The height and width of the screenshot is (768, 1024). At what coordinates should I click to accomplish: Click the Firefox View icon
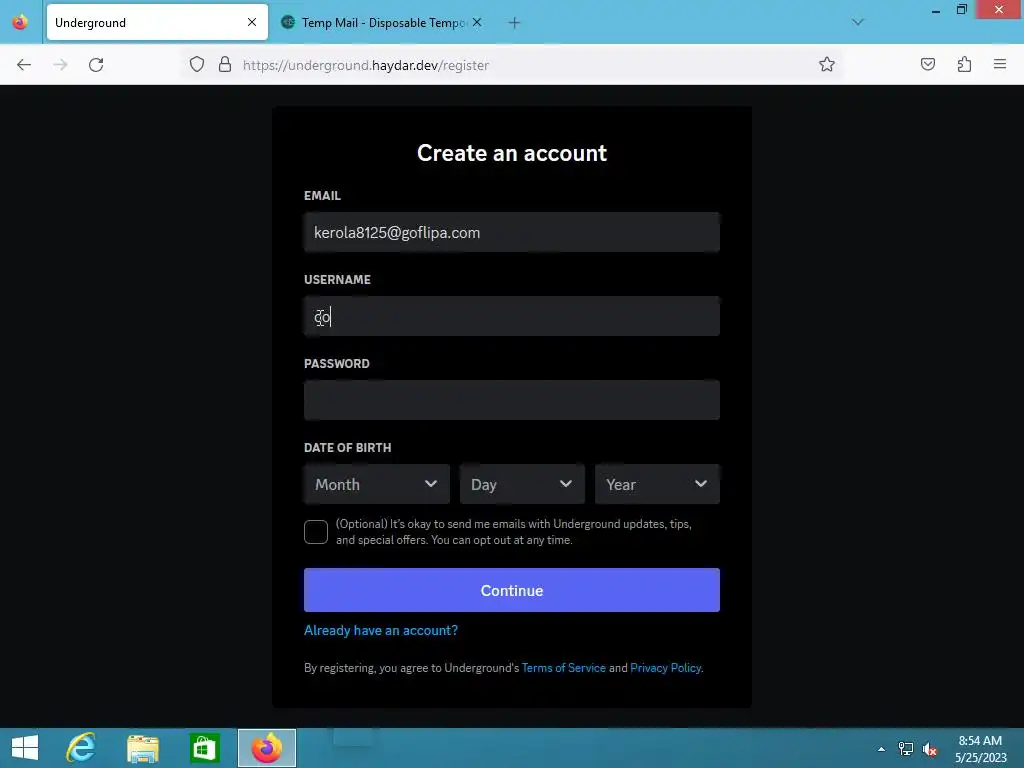tap(20, 22)
